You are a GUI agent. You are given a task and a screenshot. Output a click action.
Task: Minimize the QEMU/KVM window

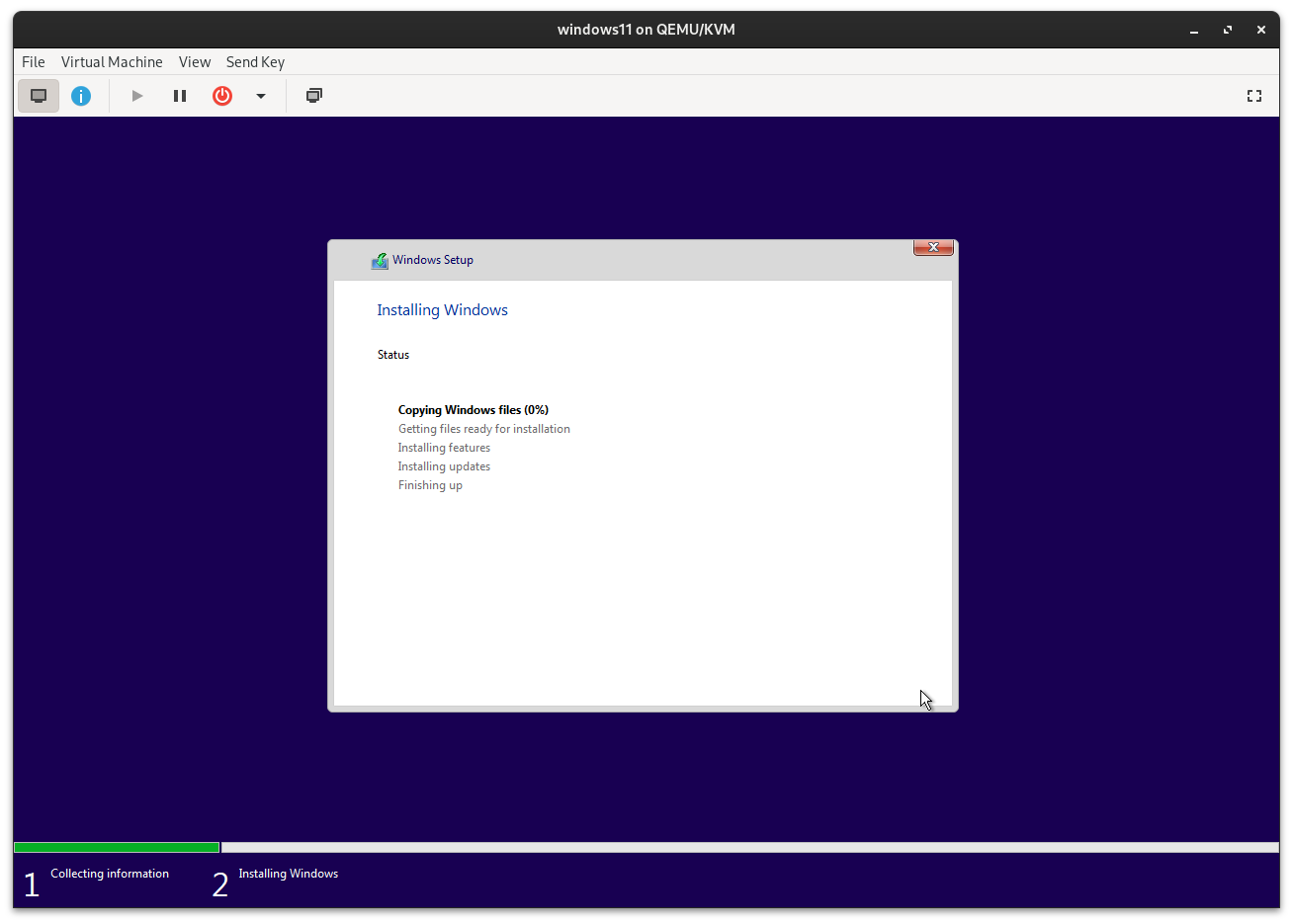1194,30
